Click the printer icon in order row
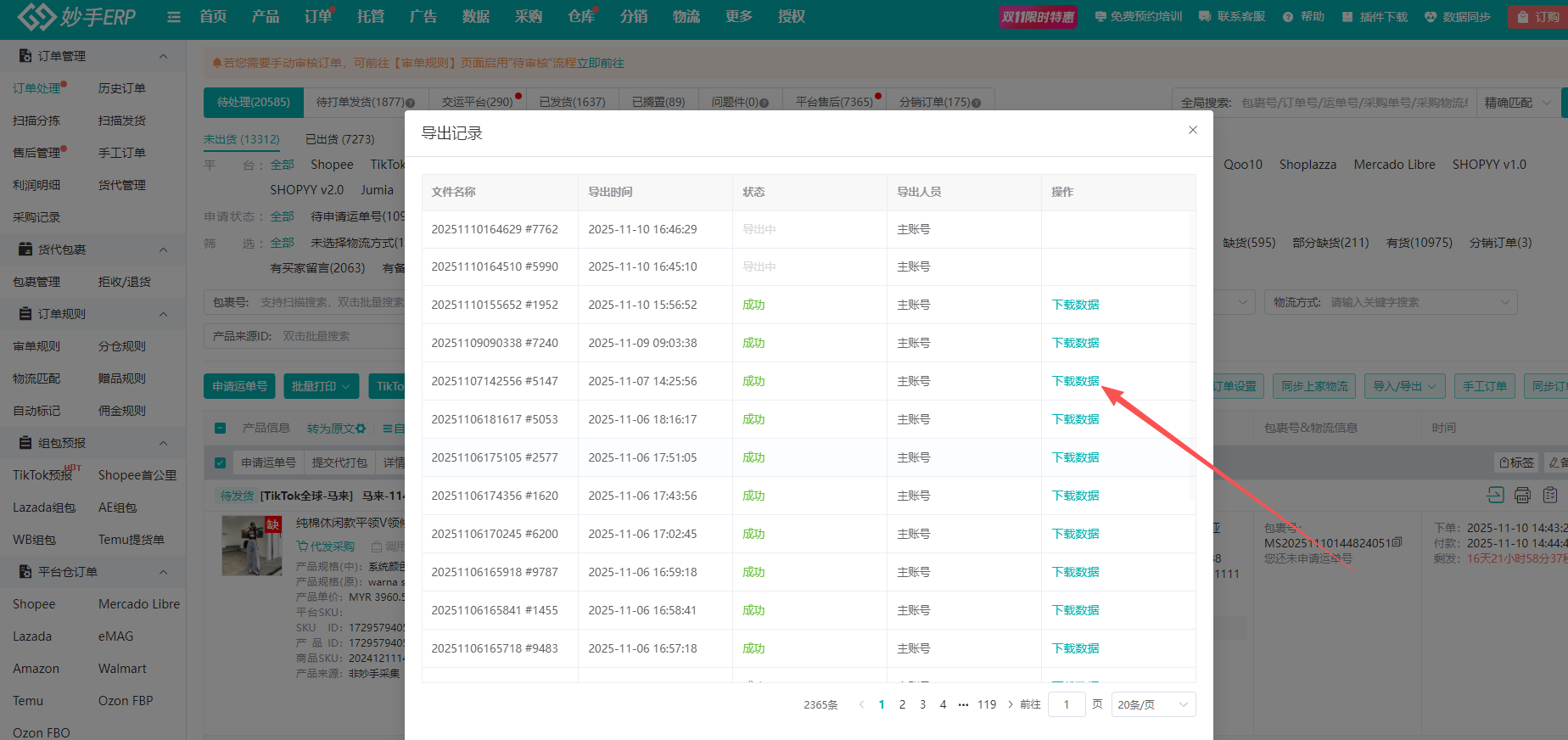 coord(1522,495)
